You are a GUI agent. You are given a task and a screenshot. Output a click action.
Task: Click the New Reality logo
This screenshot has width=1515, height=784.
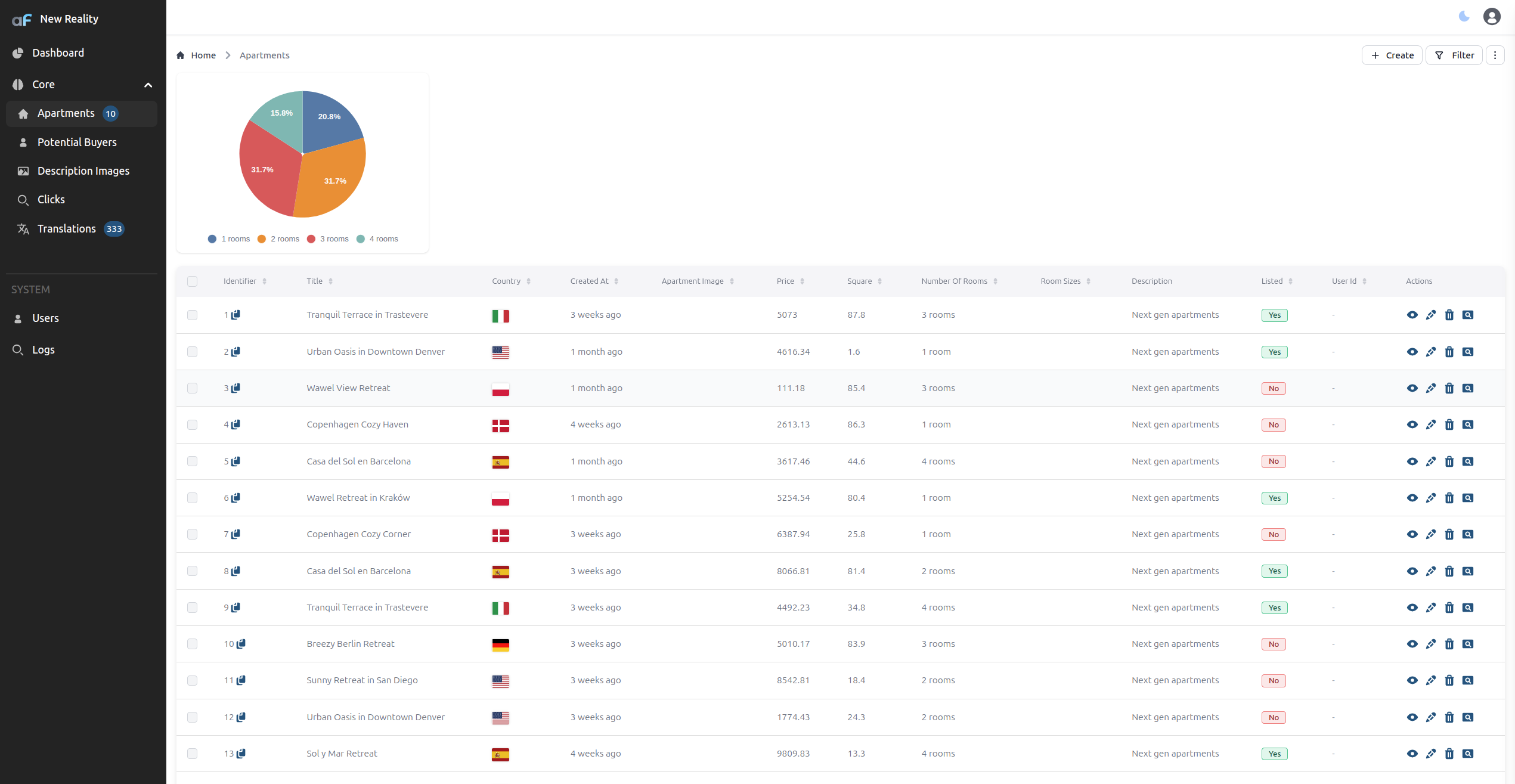[22, 20]
